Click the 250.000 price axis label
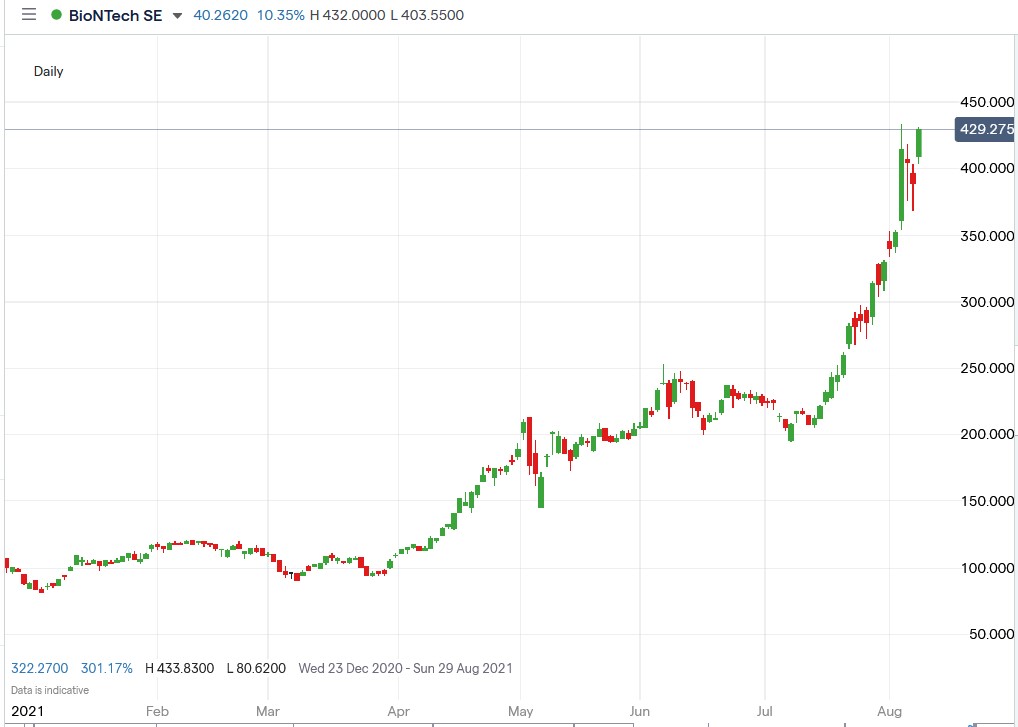The width and height of the screenshot is (1018, 727). [987, 368]
